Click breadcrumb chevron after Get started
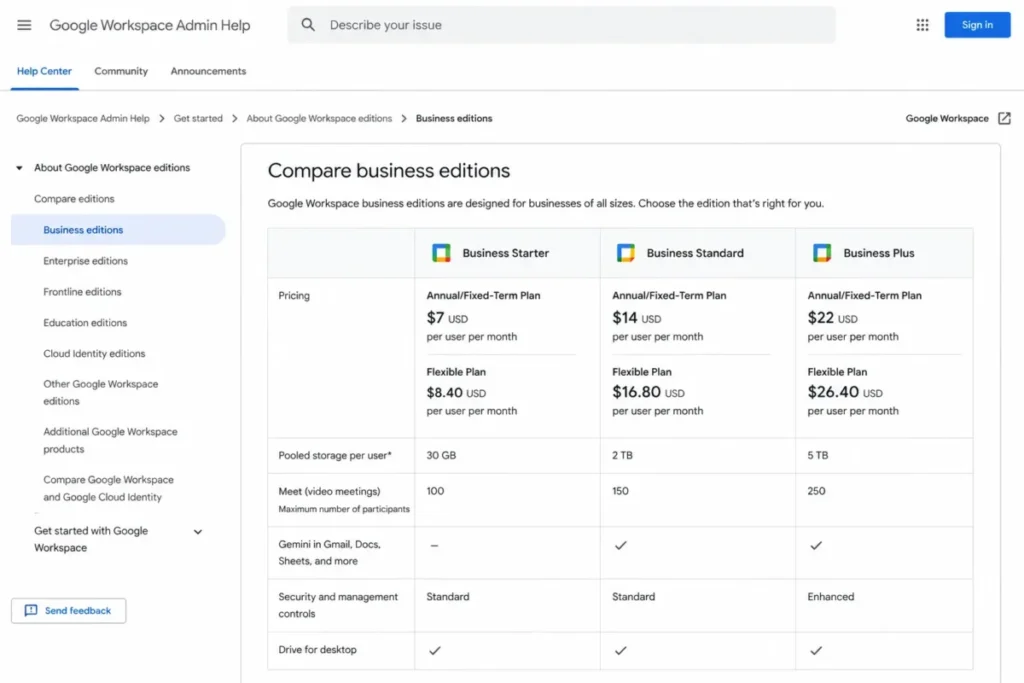The width and height of the screenshot is (1024, 683). point(234,118)
